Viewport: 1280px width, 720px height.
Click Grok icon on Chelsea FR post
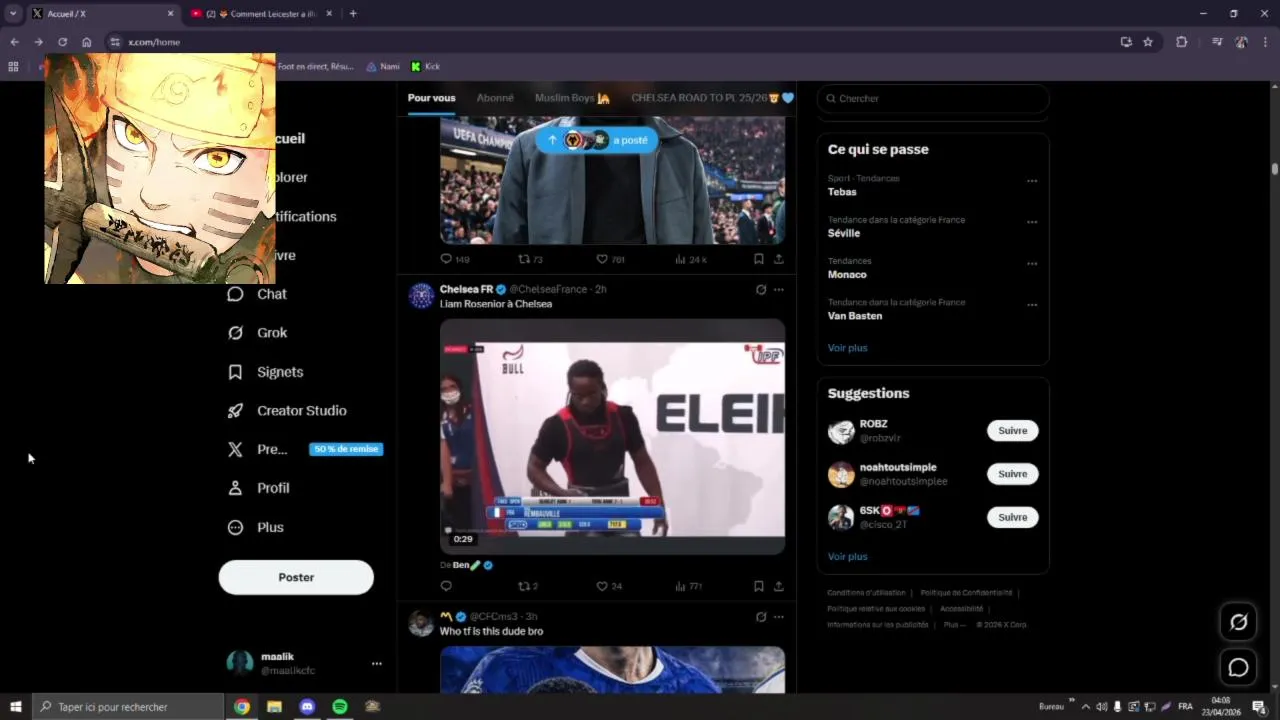761,289
